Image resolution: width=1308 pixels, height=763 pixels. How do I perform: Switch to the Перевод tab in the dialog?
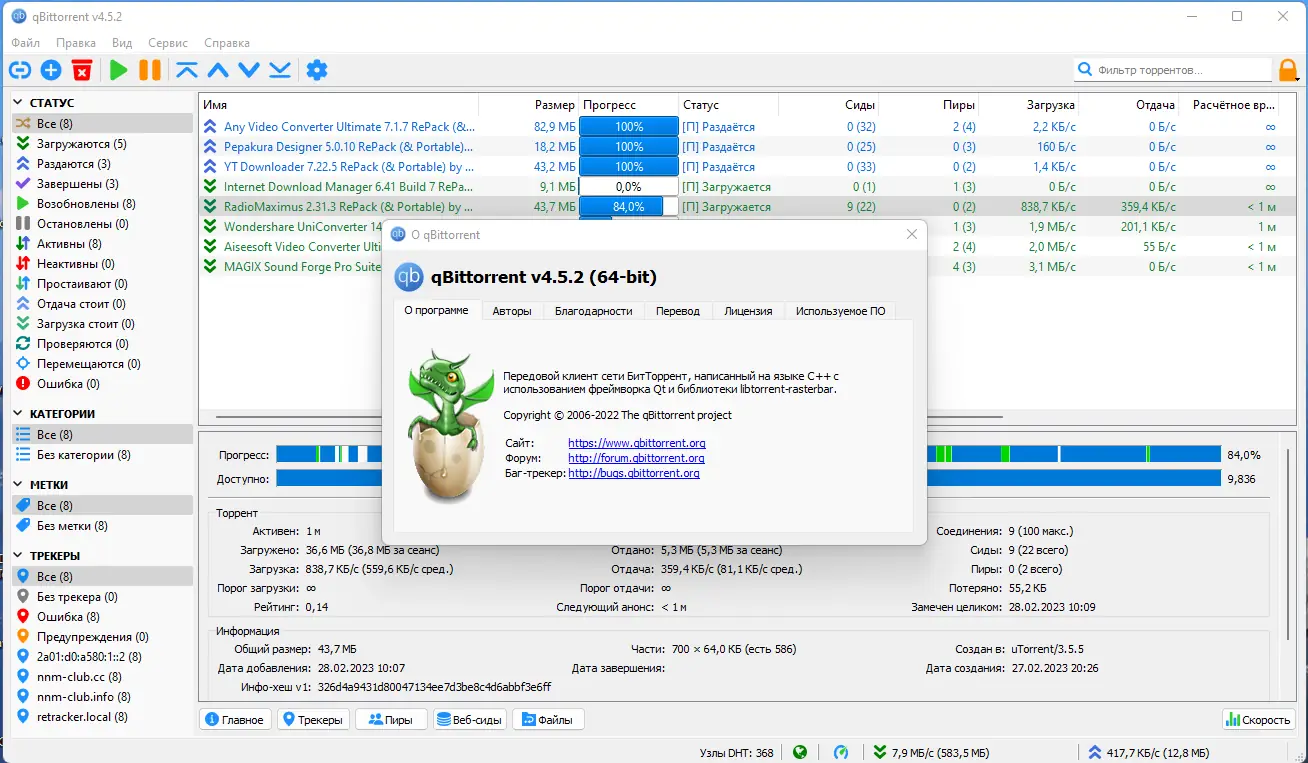tap(678, 311)
